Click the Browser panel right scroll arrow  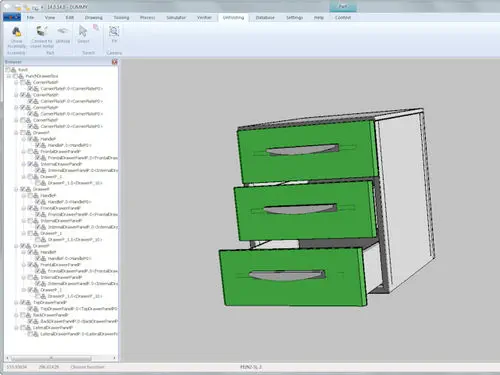pyautogui.click(x=114, y=358)
